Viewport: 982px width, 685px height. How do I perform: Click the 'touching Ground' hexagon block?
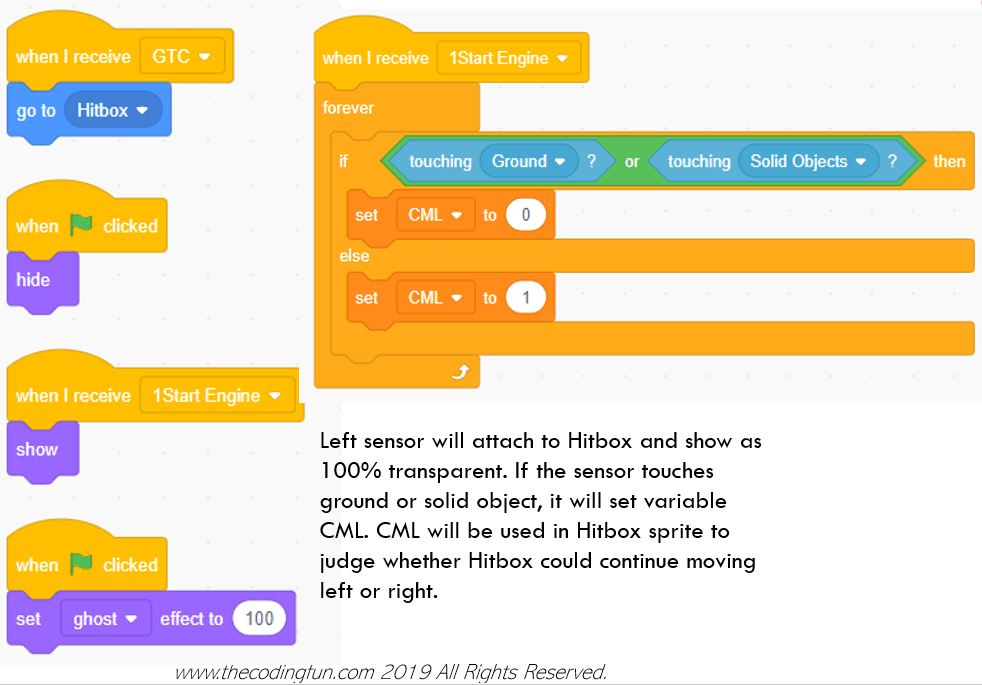click(x=442, y=161)
